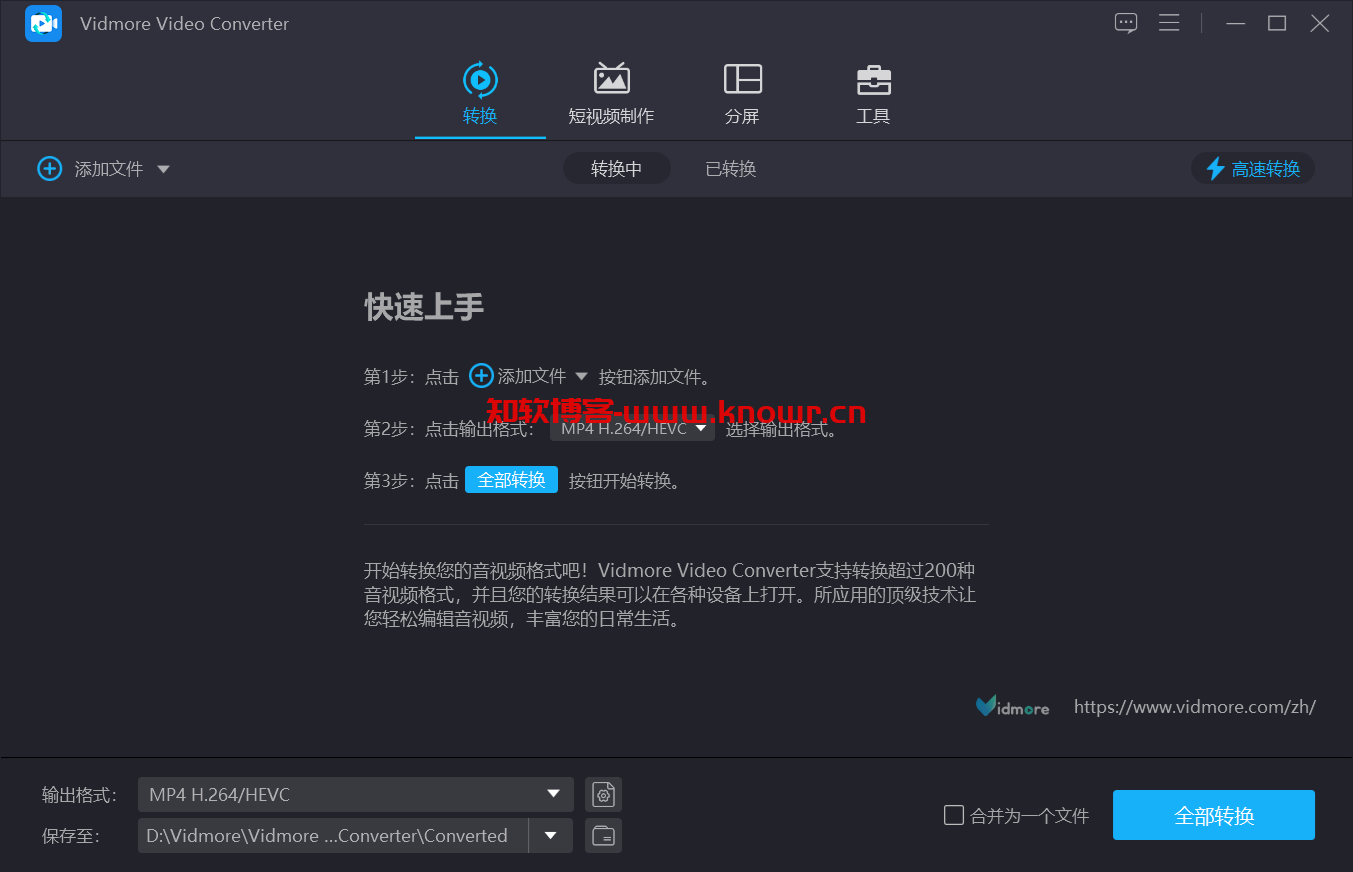Click the plus icon in step 1 guide
Image resolution: width=1353 pixels, height=872 pixels.
pyautogui.click(x=481, y=376)
